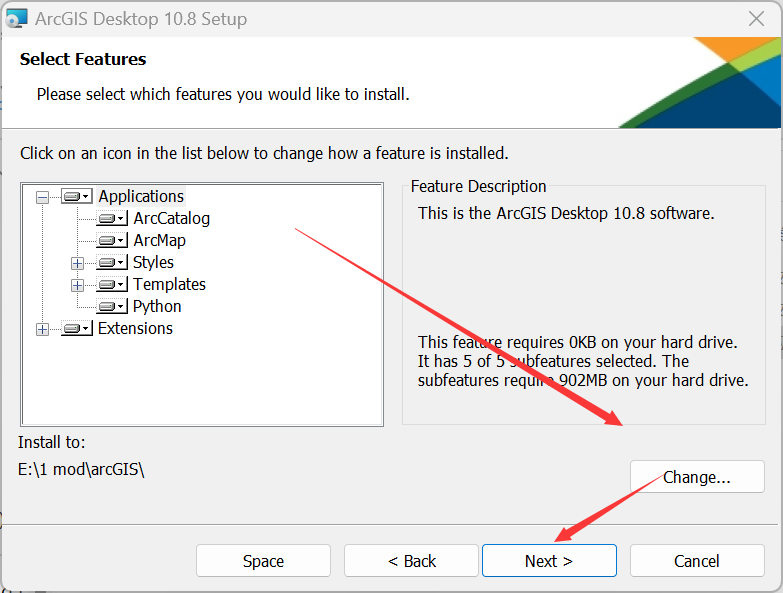Click the ArcCatalog feature drive icon
783x593 pixels.
point(111,219)
